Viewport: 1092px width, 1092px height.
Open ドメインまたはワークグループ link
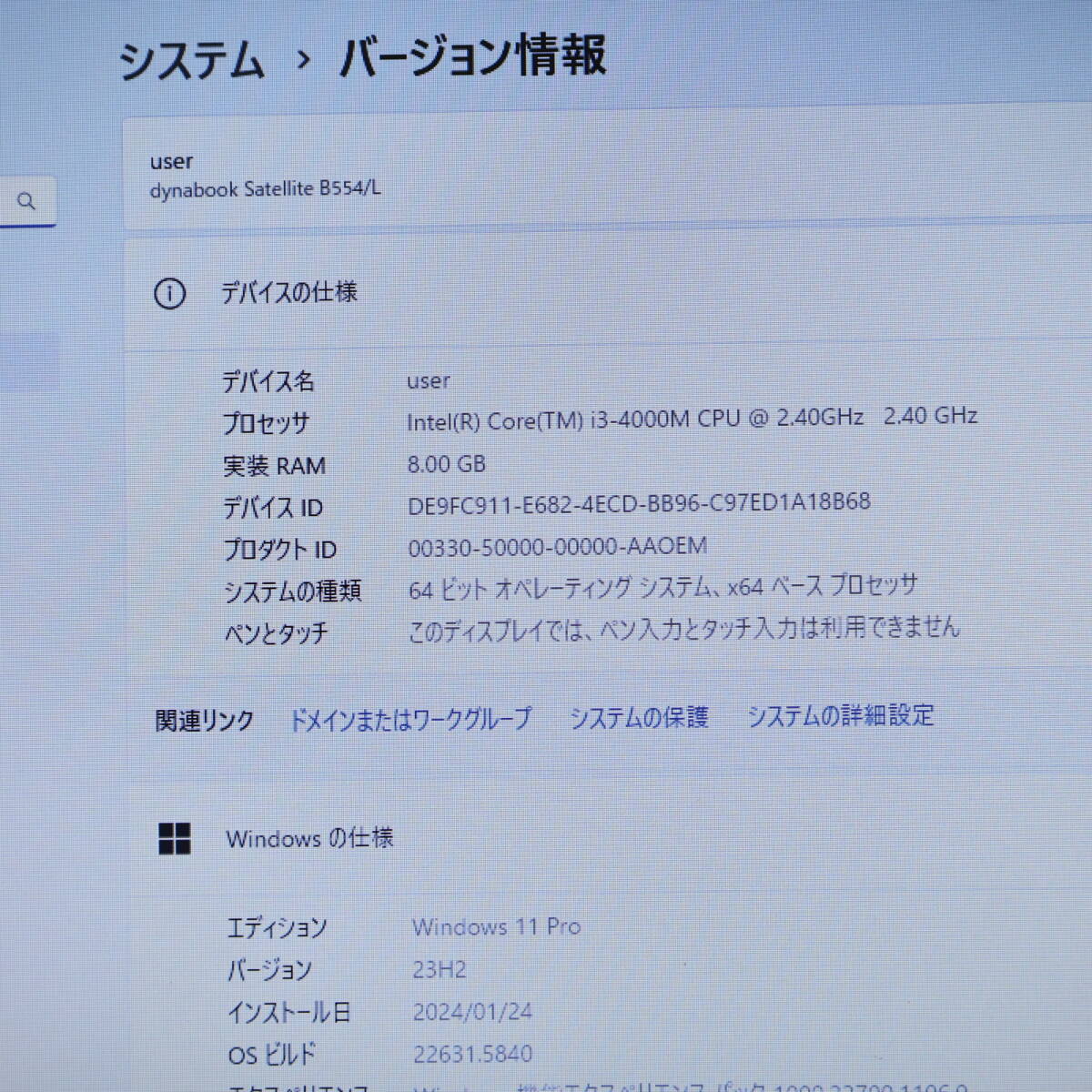pos(410,719)
